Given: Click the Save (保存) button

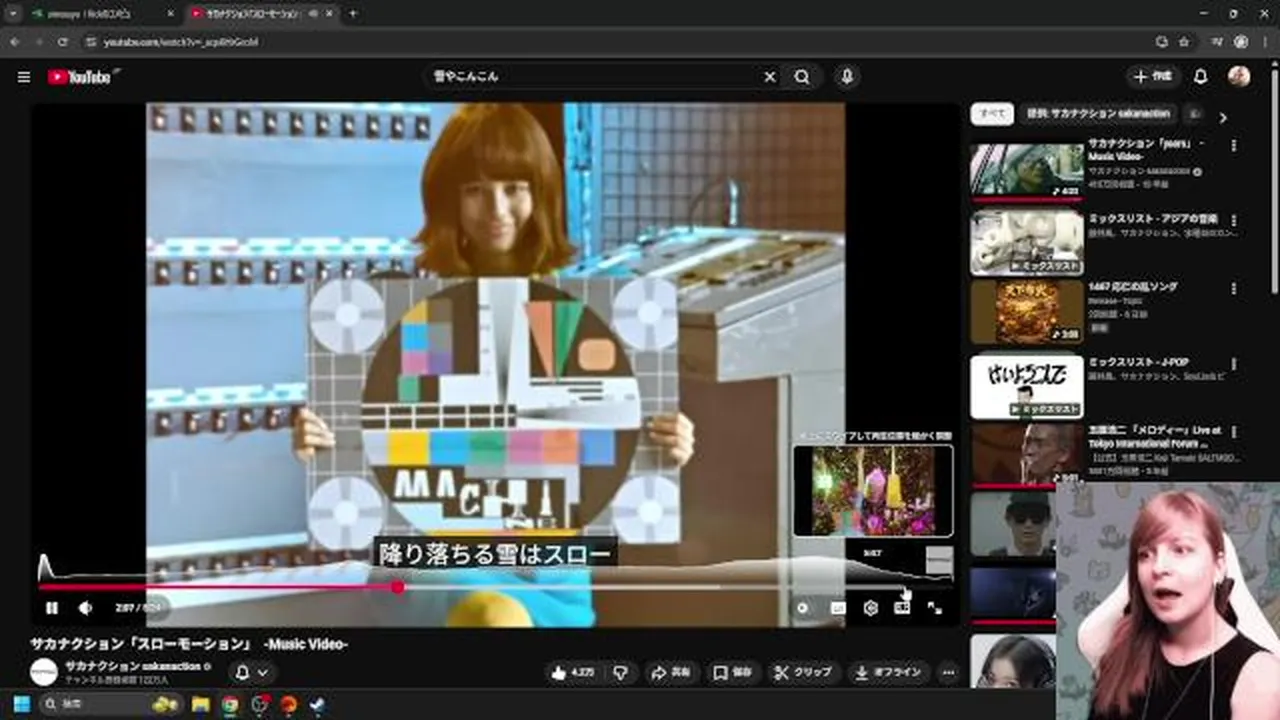Looking at the screenshot, I should coord(733,672).
